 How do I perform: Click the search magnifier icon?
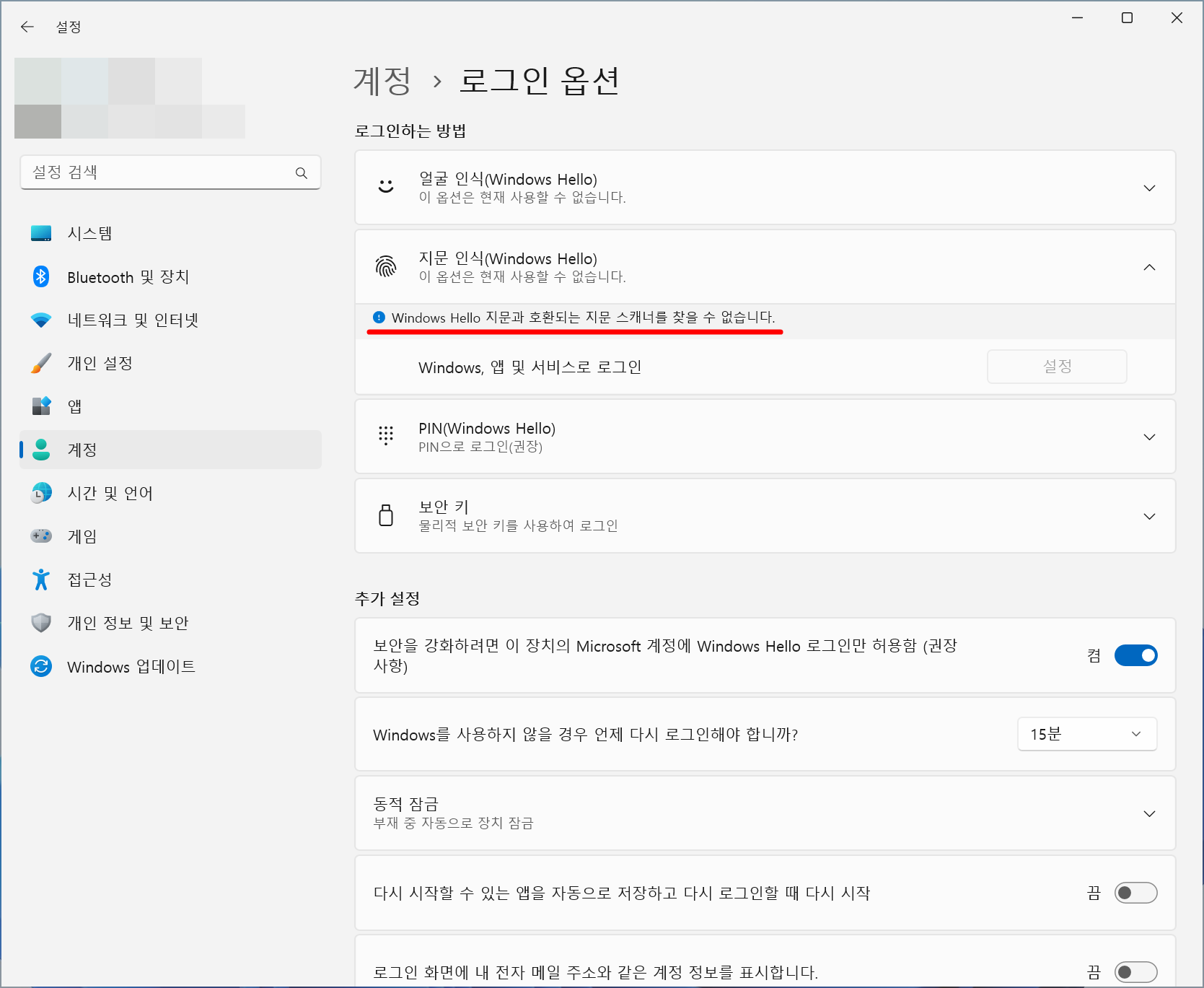[302, 172]
